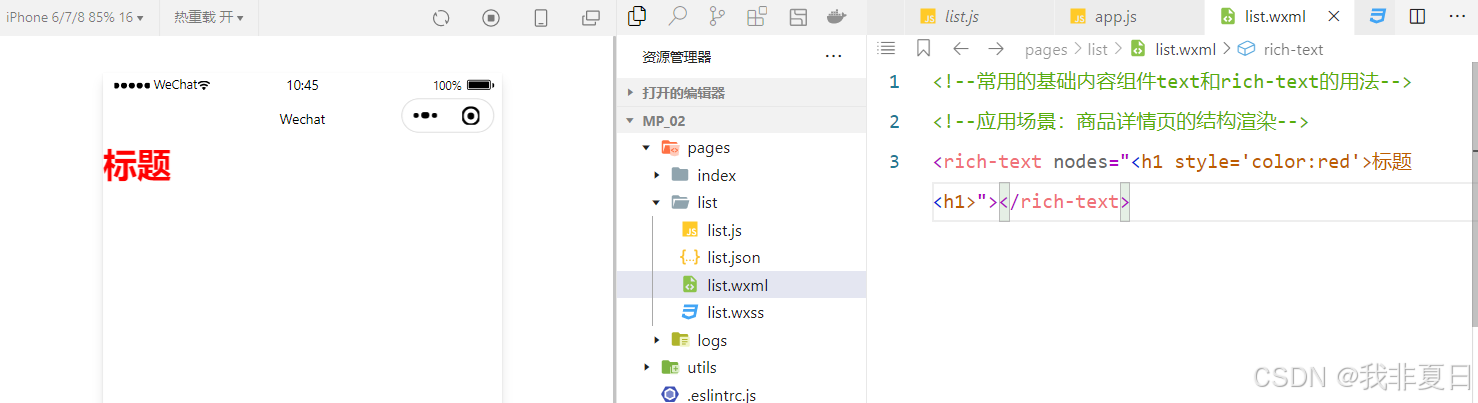The image size is (1478, 403).
Task: Open the CSS file tab icon
Action: pos(1378,17)
